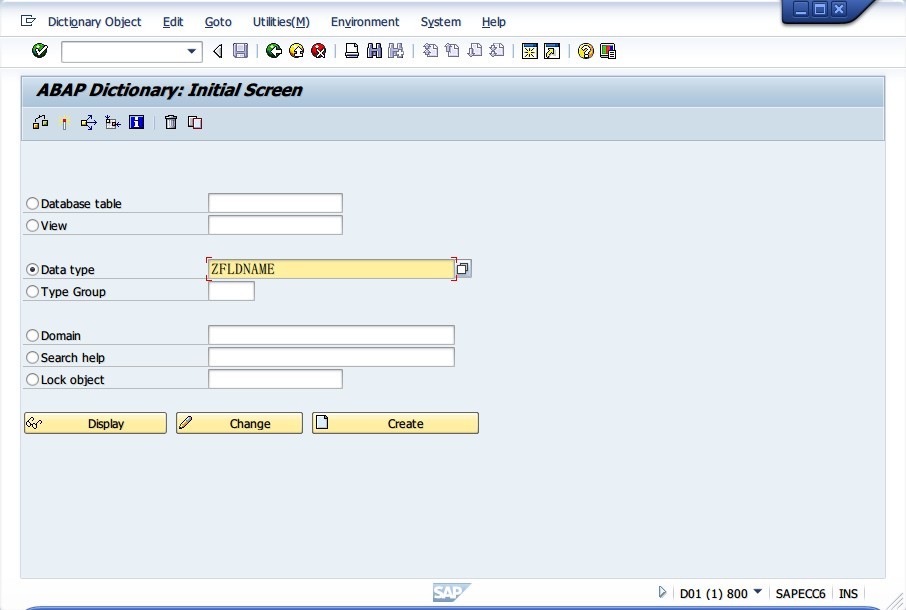Screen dimensions: 906x610
Task: Click the Copy object icon
Action: [195, 122]
